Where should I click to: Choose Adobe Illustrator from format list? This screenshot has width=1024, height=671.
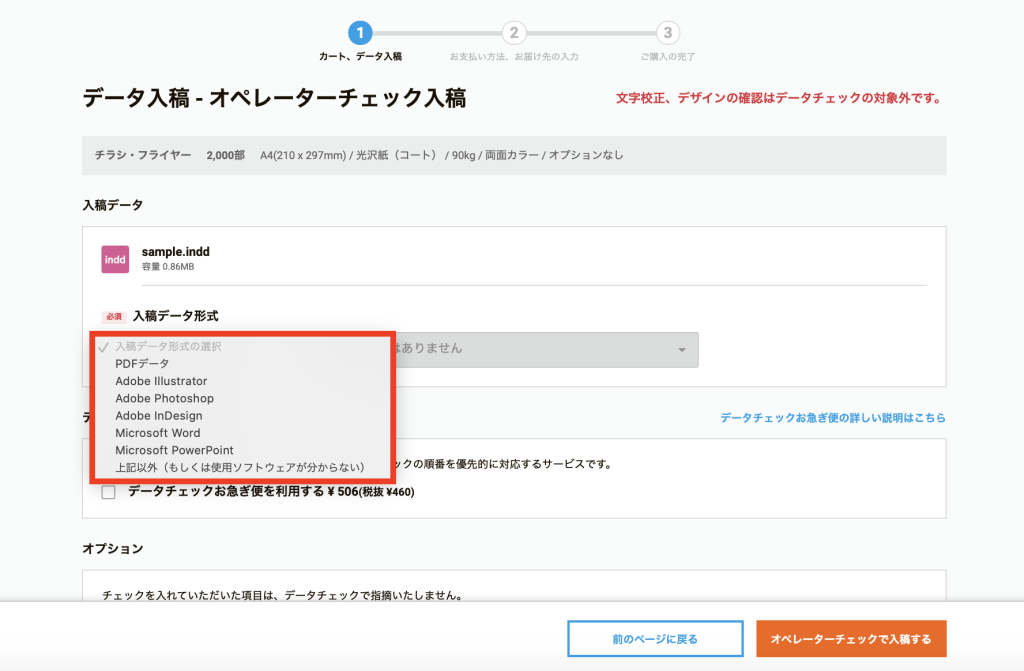(161, 381)
